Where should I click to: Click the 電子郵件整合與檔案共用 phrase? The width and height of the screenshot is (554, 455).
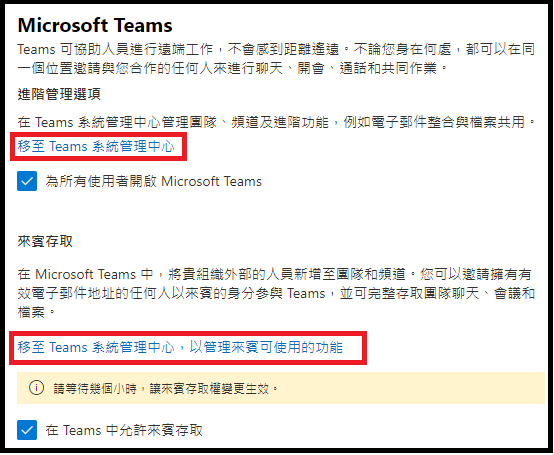tap(448, 122)
